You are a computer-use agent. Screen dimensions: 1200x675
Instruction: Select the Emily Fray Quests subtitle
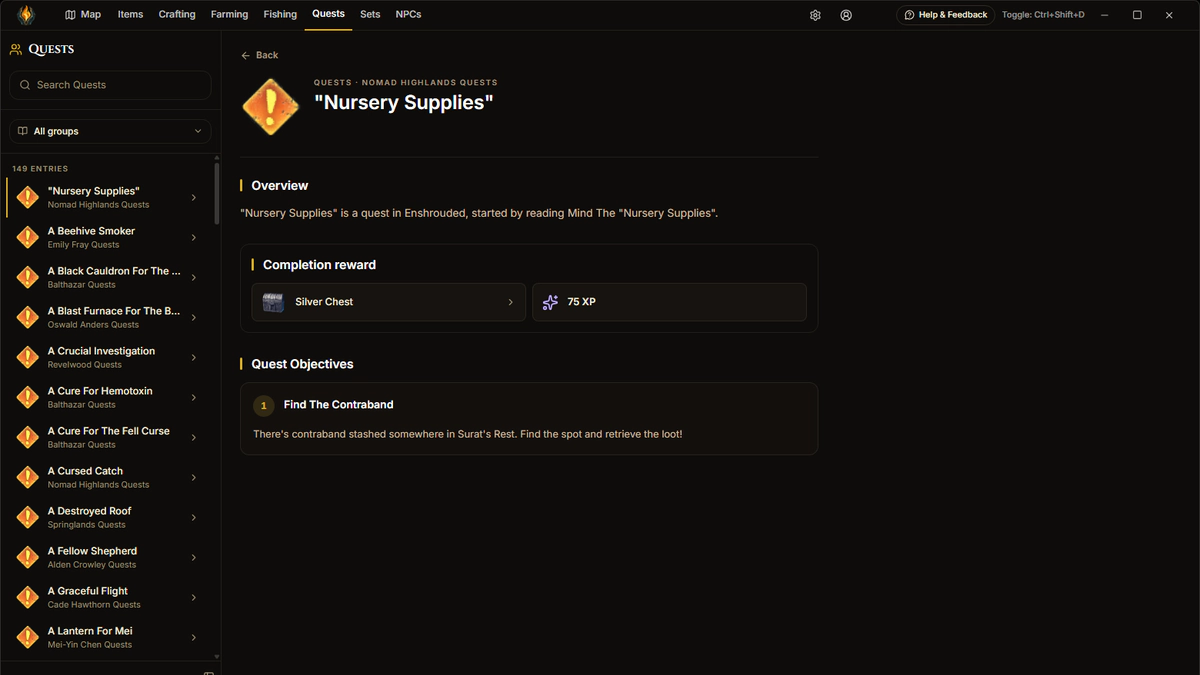pos(83,245)
